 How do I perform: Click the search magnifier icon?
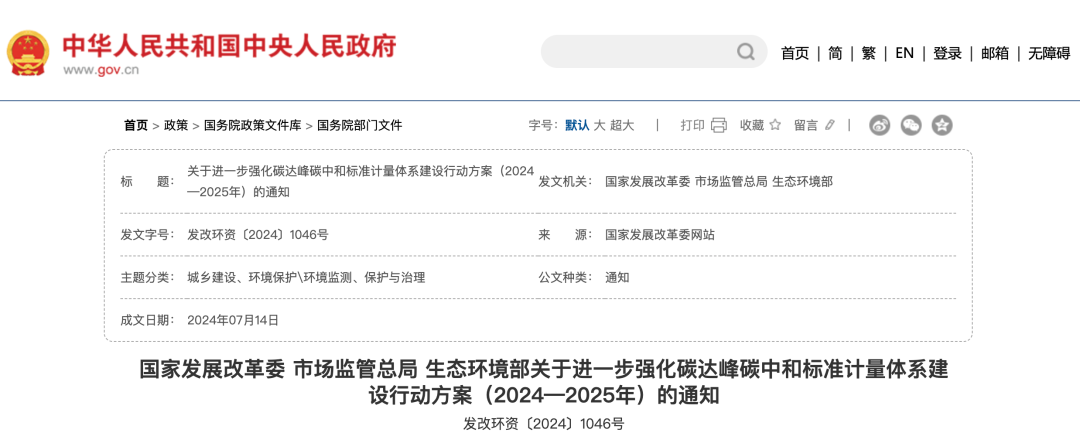tap(746, 52)
